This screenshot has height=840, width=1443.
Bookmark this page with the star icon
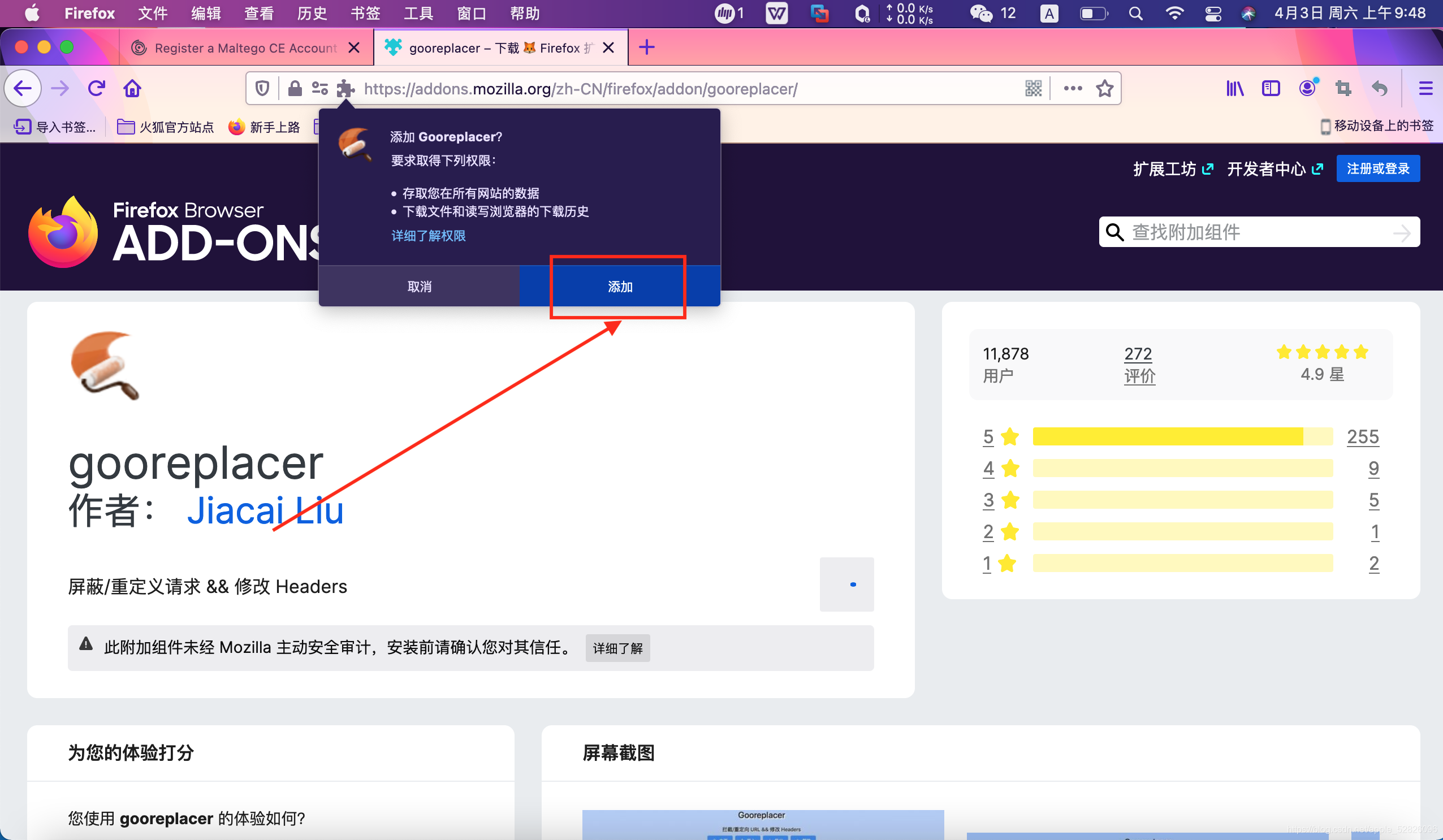pos(1104,88)
